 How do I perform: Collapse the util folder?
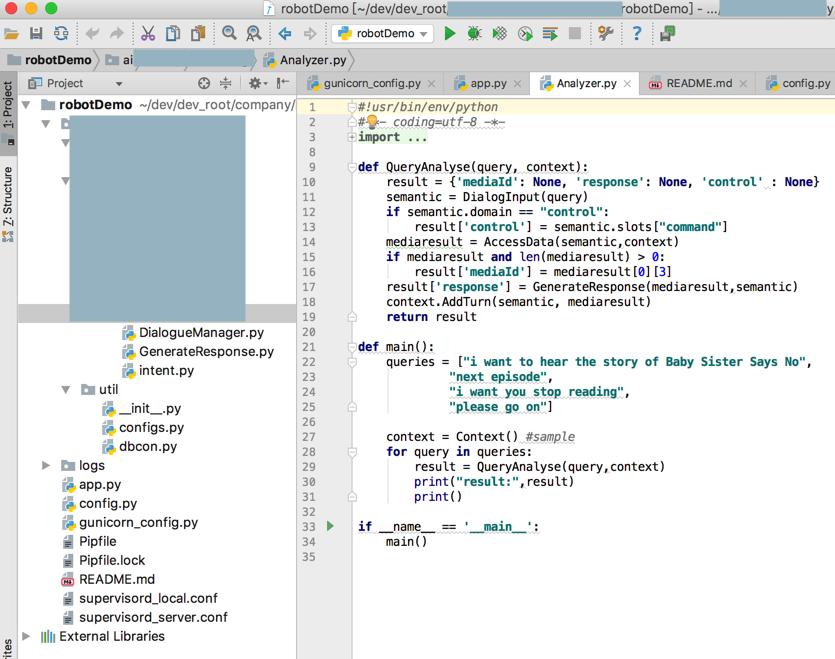[66, 390]
